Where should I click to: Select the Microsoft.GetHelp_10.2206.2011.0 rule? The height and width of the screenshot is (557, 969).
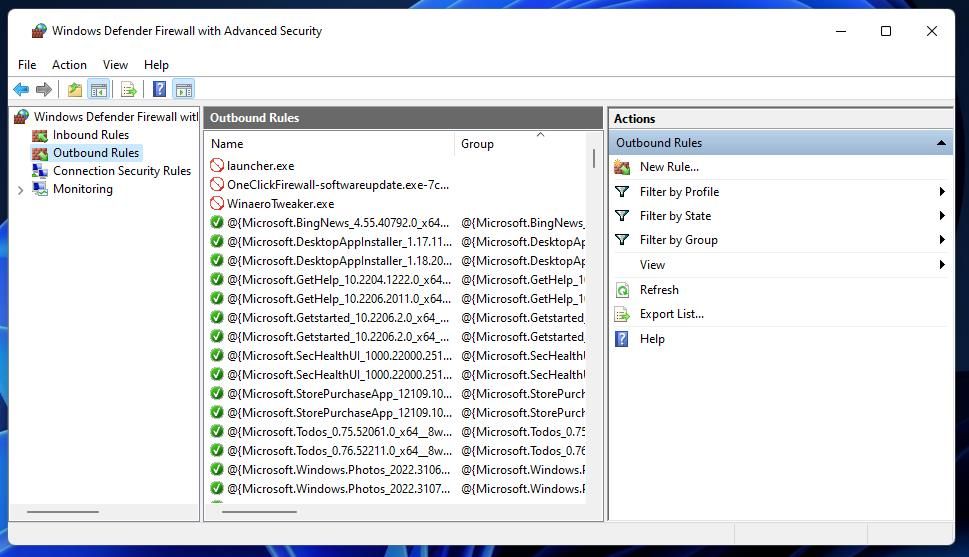tap(339, 299)
